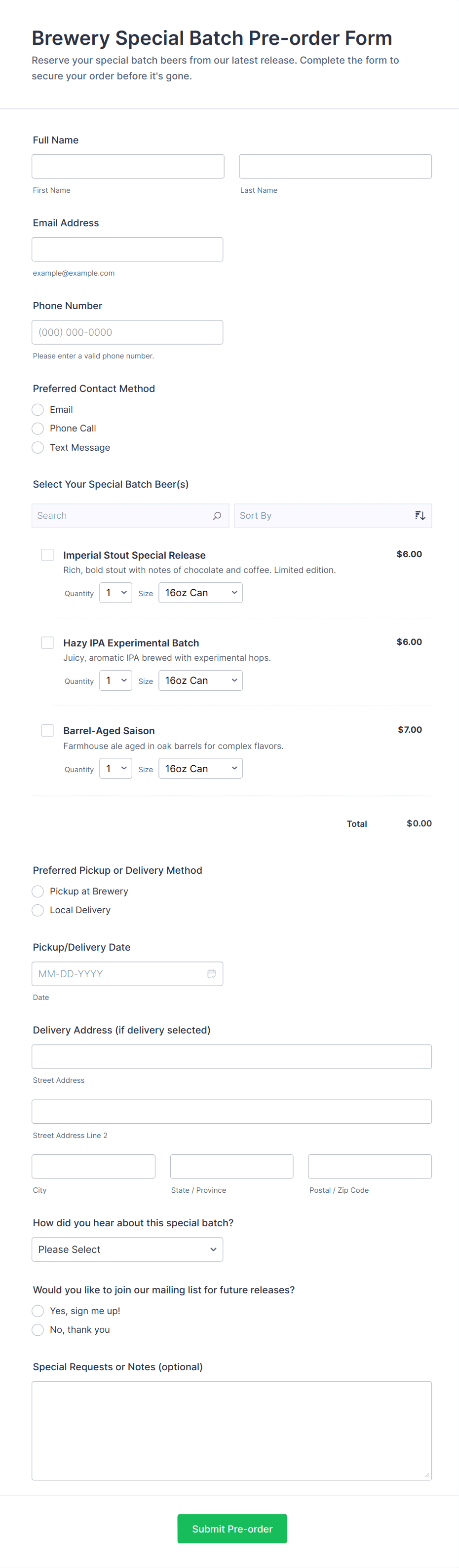The width and height of the screenshot is (459, 1568).
Task: Choose Local Delivery radio button
Action: [x=38, y=910]
